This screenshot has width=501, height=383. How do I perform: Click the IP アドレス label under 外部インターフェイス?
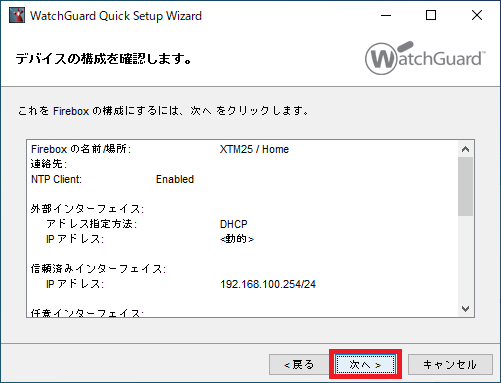tap(75, 239)
